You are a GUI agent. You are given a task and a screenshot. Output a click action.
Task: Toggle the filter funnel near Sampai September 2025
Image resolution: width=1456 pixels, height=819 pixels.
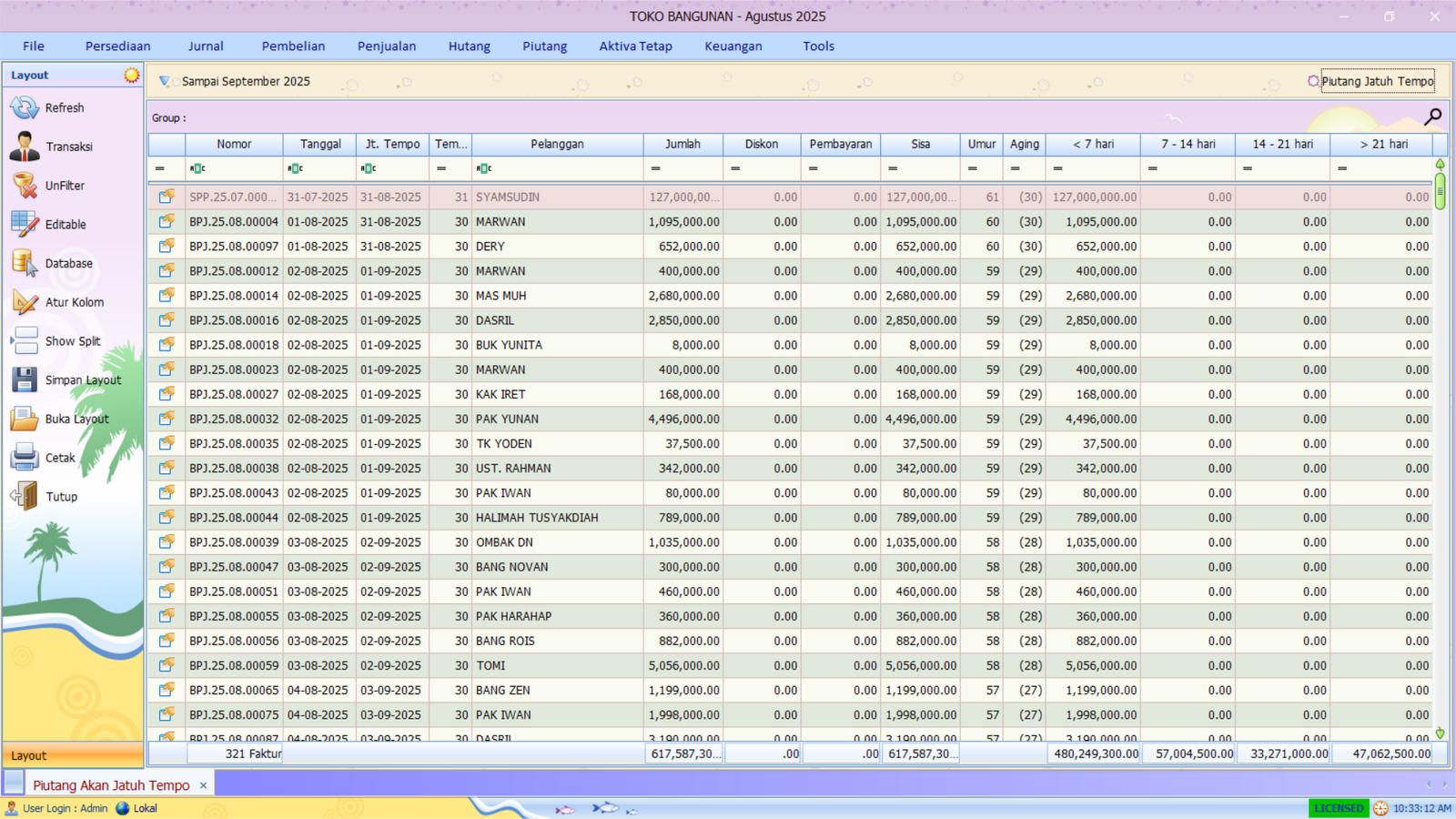(x=164, y=81)
